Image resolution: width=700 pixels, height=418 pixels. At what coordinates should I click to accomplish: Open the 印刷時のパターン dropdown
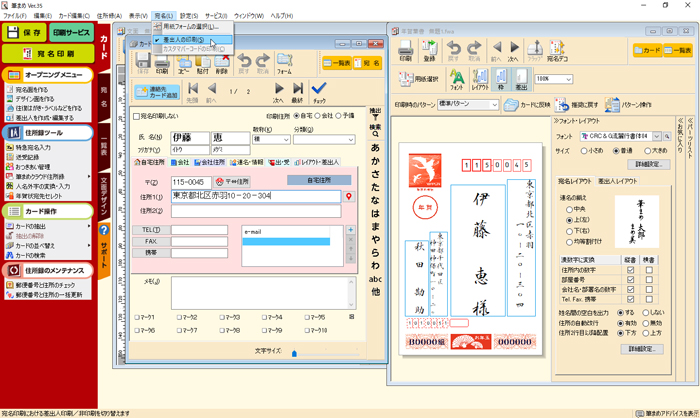492,104
